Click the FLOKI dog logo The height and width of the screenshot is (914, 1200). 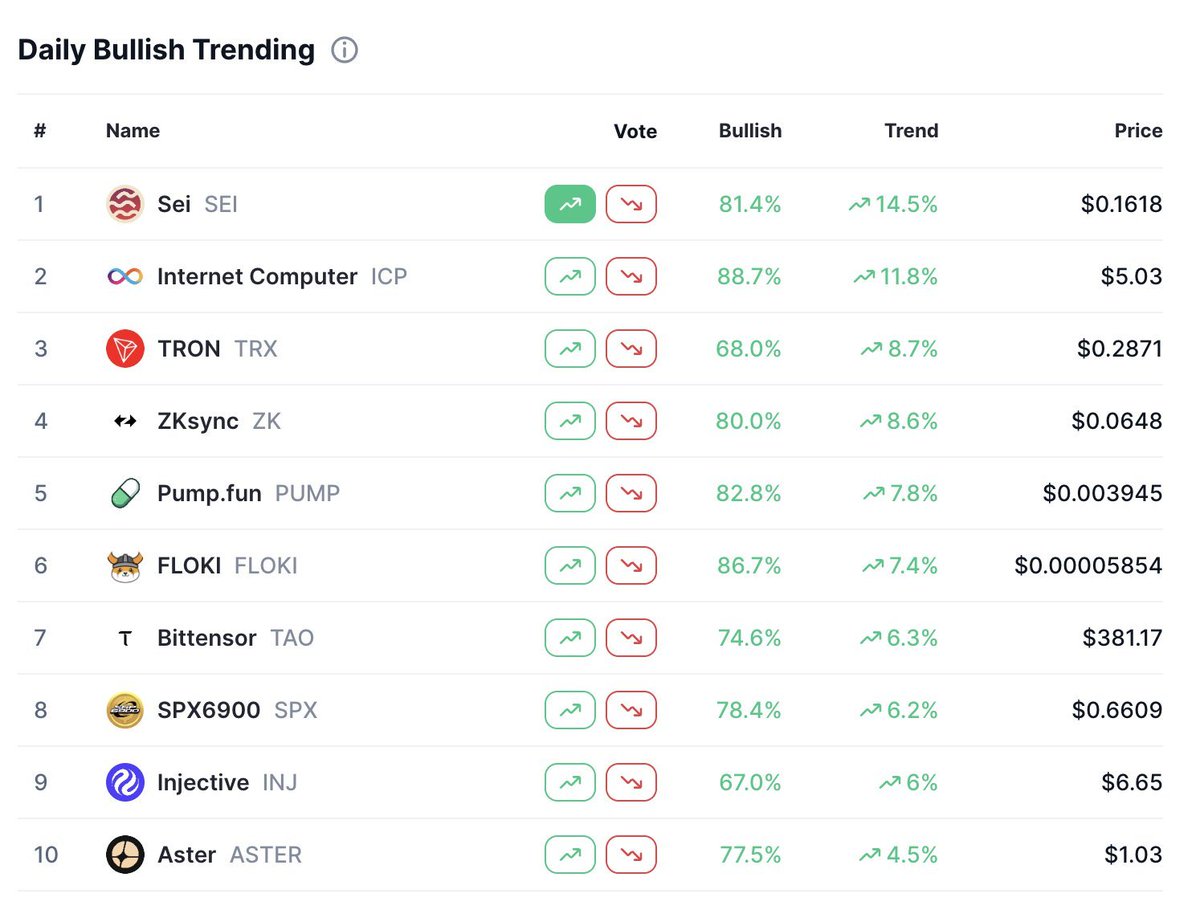pos(125,566)
